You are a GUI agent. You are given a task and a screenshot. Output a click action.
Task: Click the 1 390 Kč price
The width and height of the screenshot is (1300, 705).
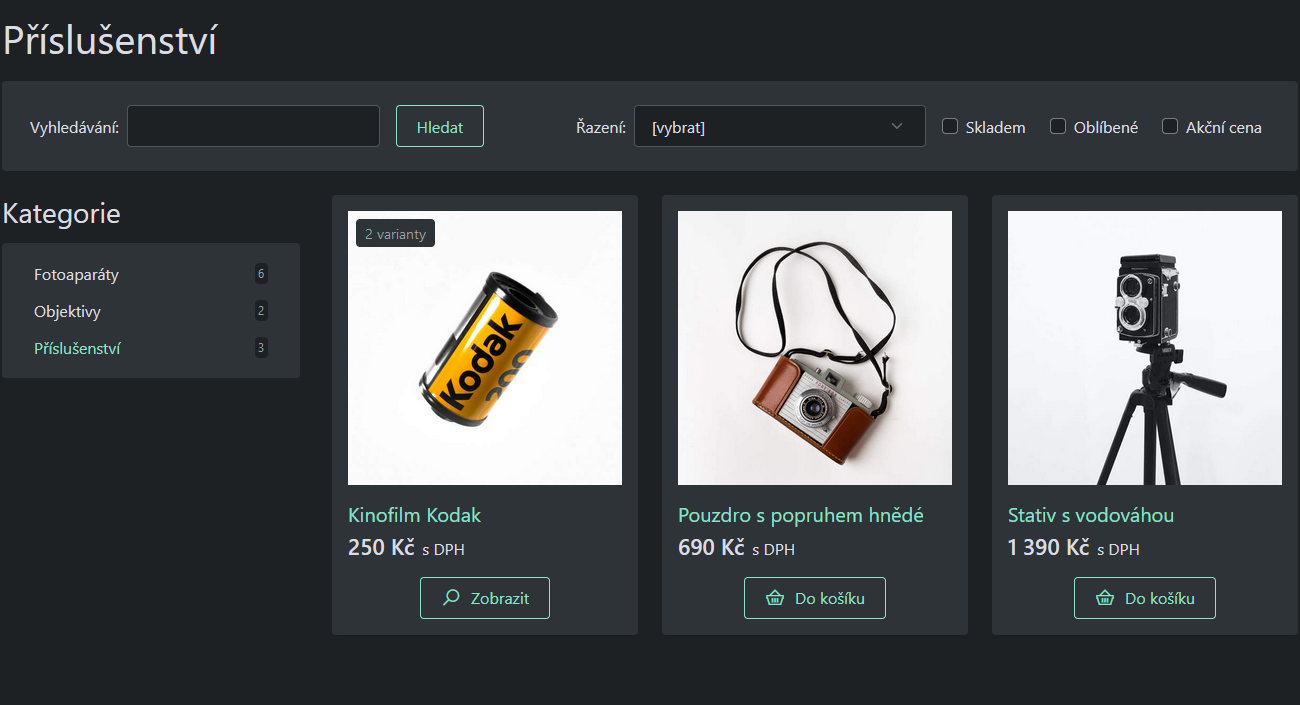click(1048, 547)
